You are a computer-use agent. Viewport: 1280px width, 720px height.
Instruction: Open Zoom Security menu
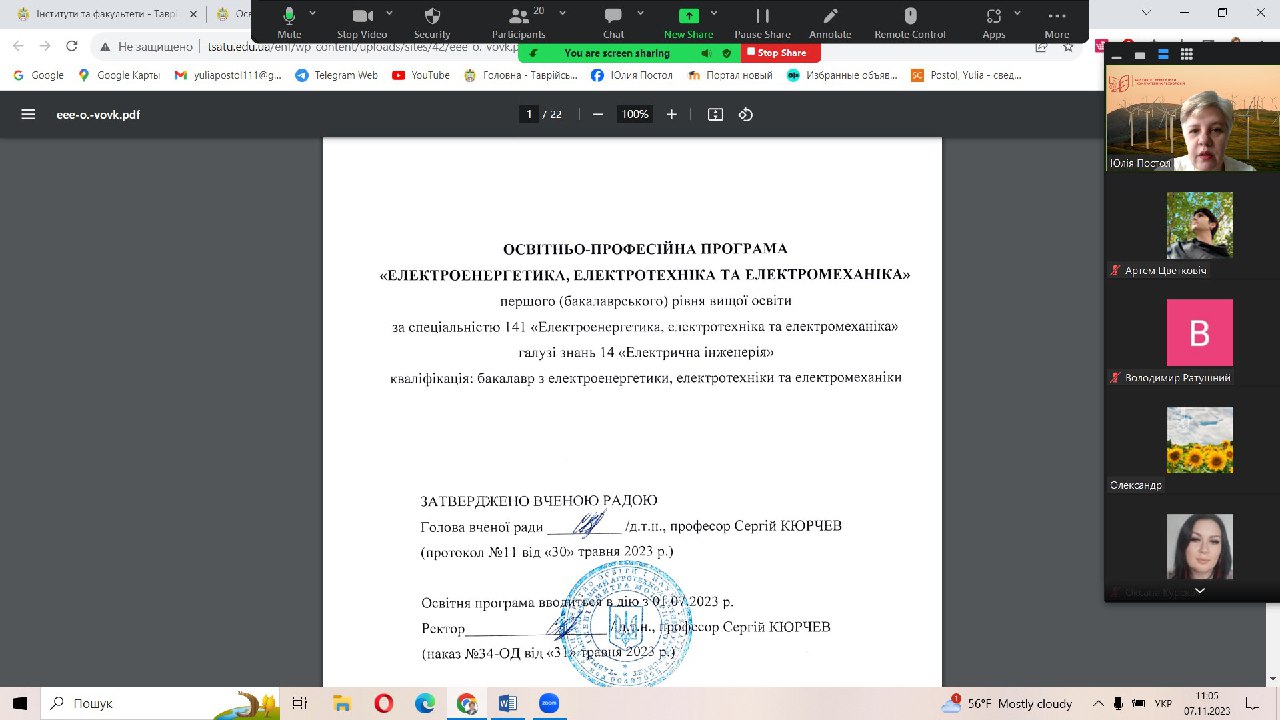tap(432, 21)
